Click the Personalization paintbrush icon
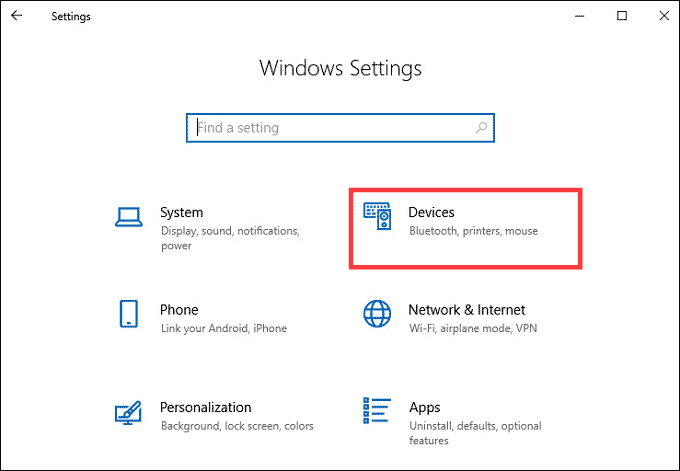The height and width of the screenshot is (471, 680). (x=128, y=412)
